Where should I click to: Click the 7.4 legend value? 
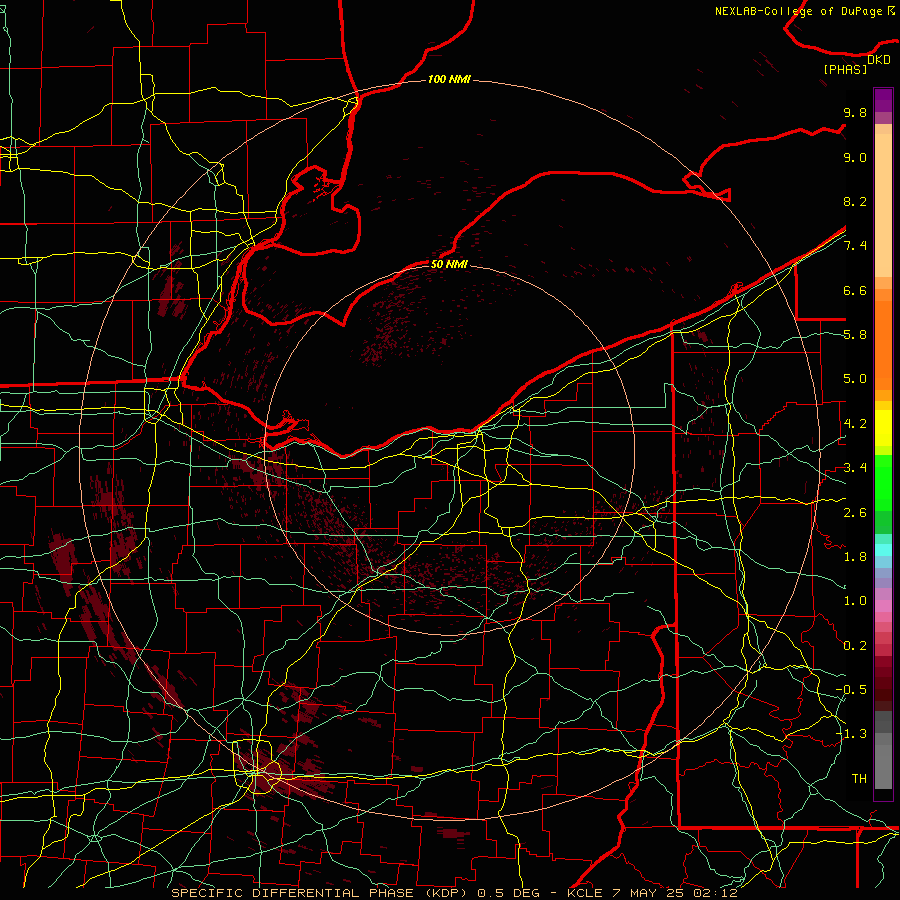coord(855,246)
